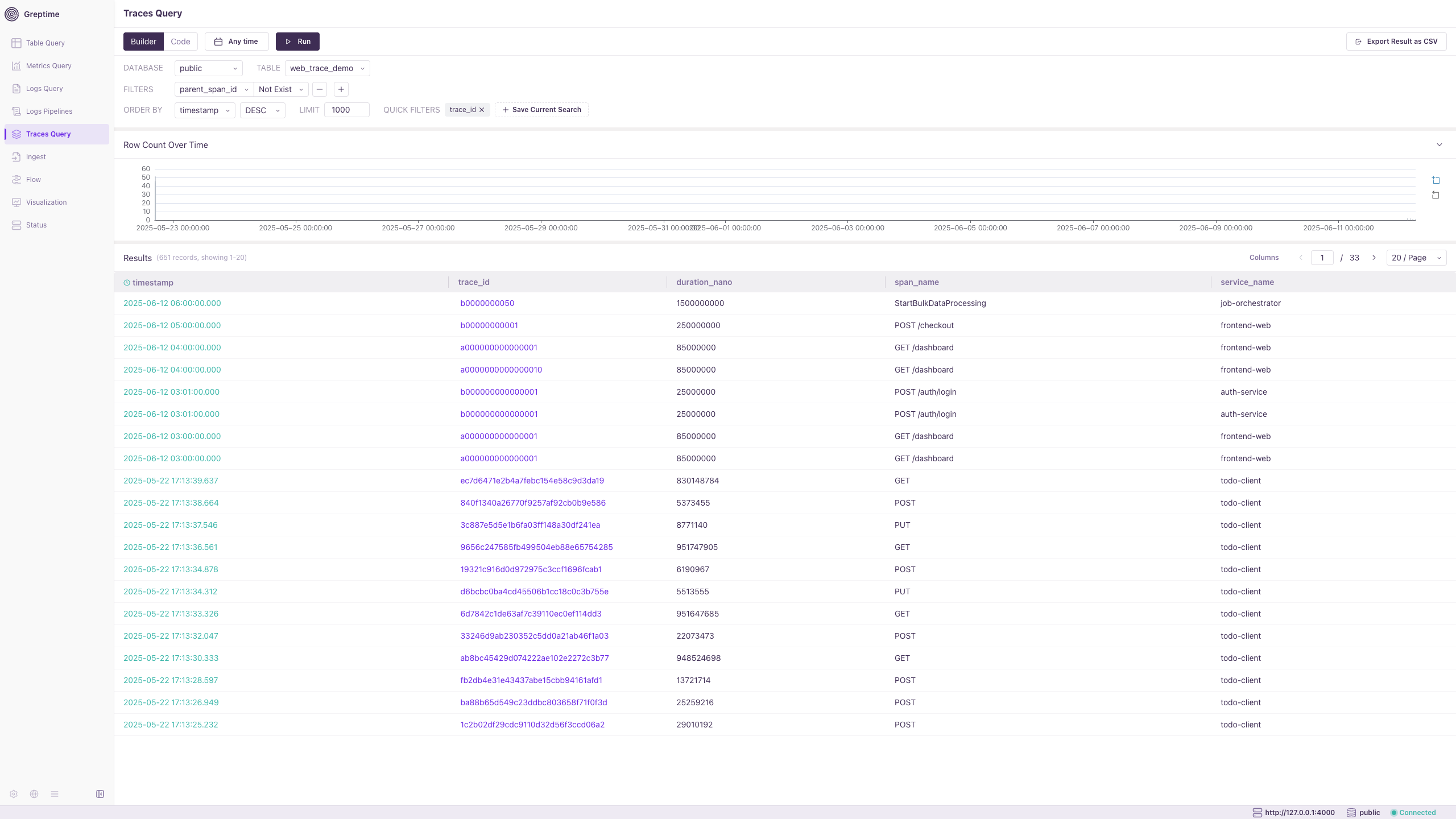Screen dimensions: 1456x819
Task: Open the DATABASE public dropdown
Action: coord(208,68)
